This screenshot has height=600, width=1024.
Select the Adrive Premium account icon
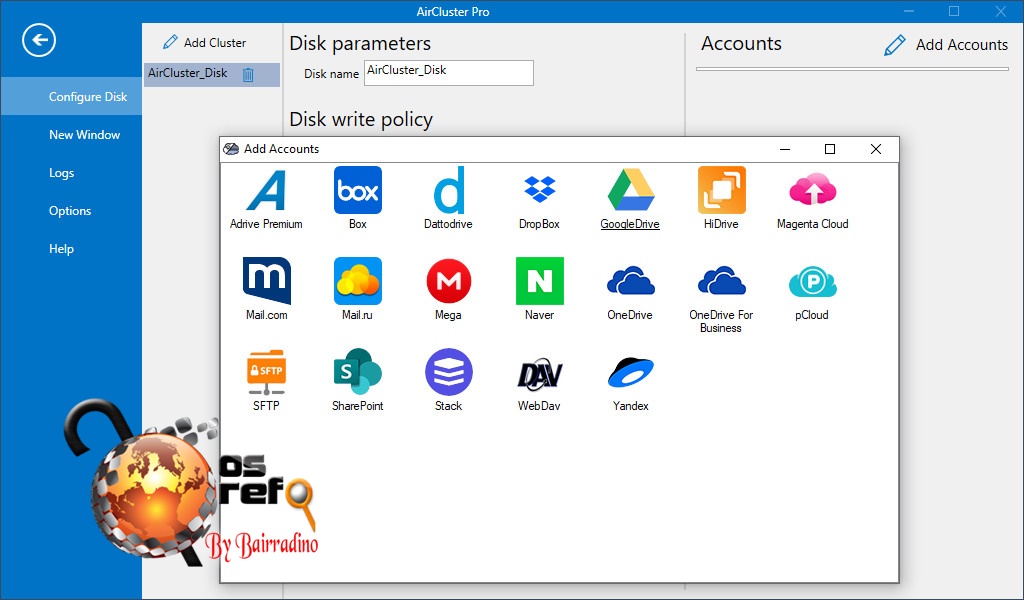coord(266,190)
